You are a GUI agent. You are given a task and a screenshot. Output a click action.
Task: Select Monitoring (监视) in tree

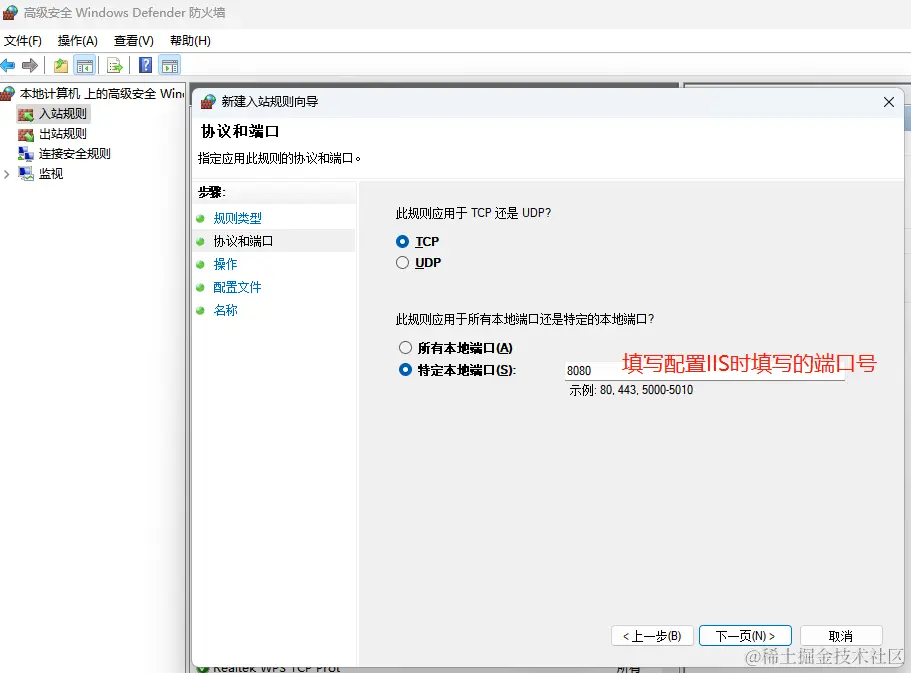tap(51, 174)
